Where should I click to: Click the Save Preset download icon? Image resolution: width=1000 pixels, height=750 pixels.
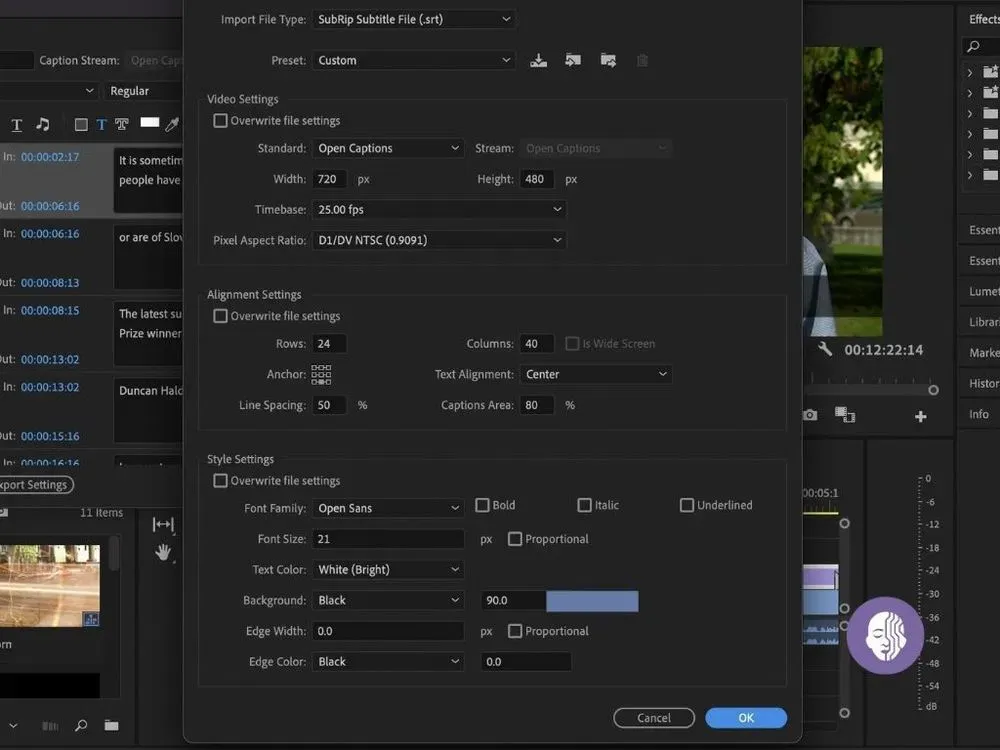click(538, 61)
